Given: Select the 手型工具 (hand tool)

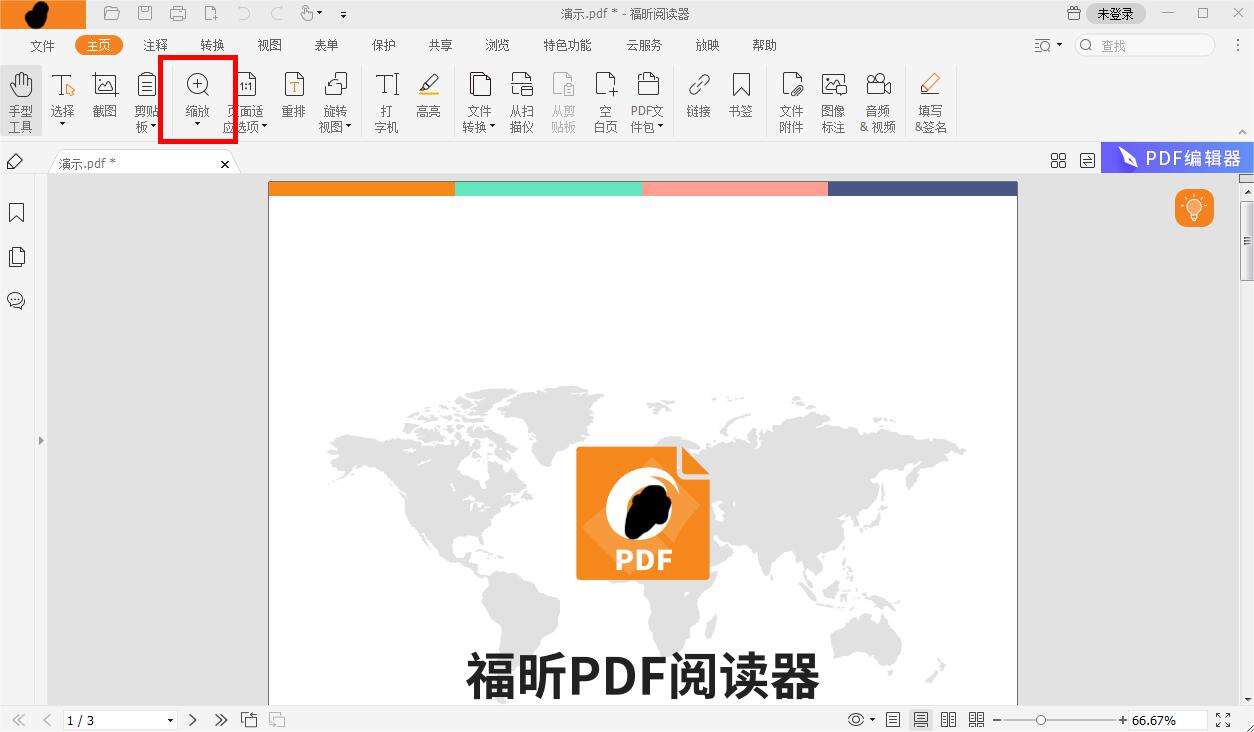Looking at the screenshot, I should [20, 100].
